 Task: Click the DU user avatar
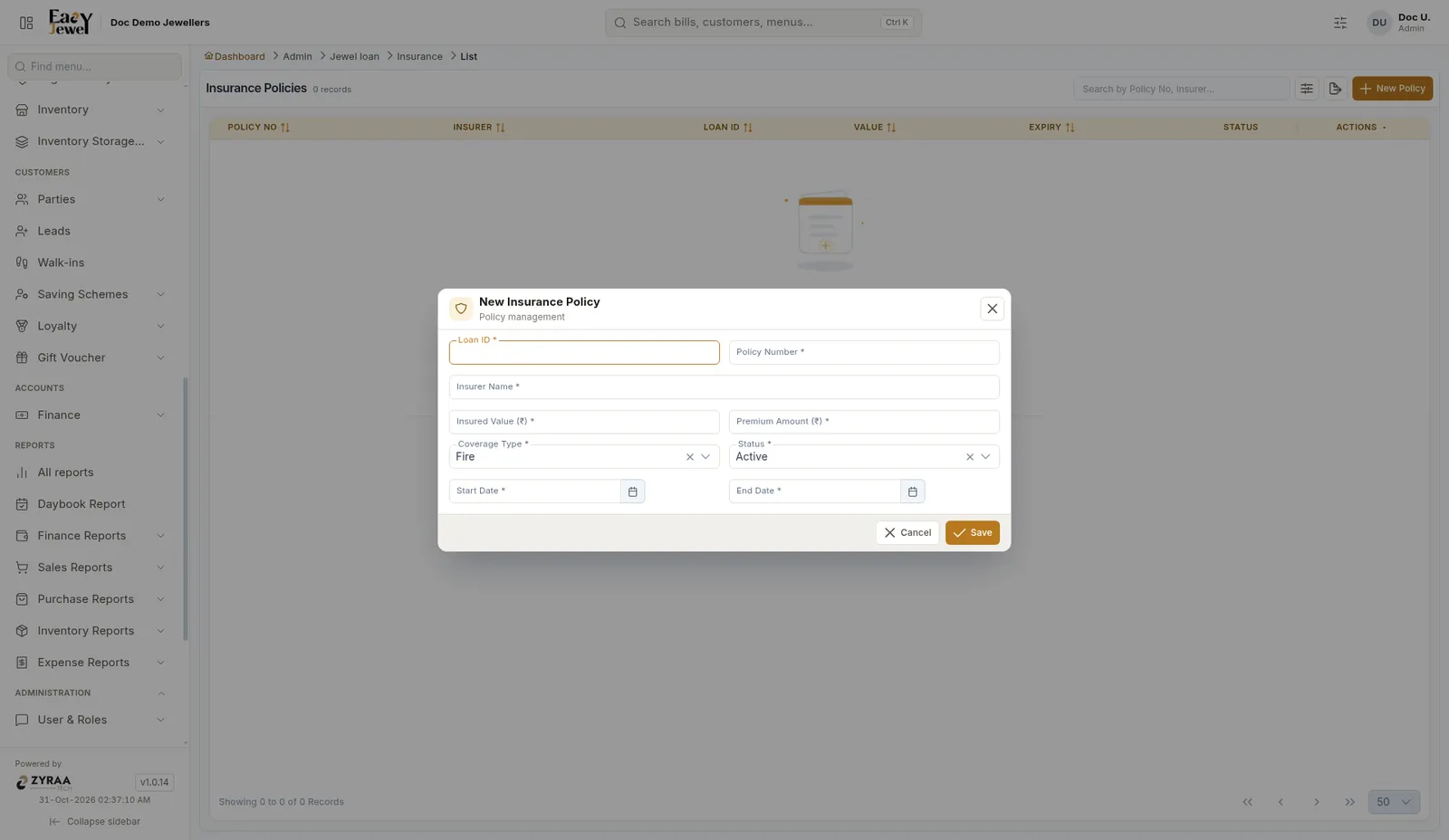1378,23
